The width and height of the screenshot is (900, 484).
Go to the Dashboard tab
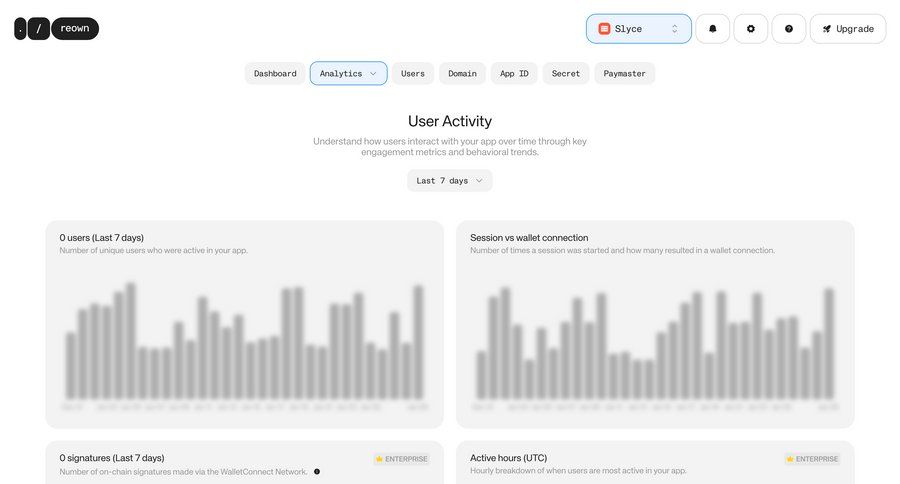[275, 73]
